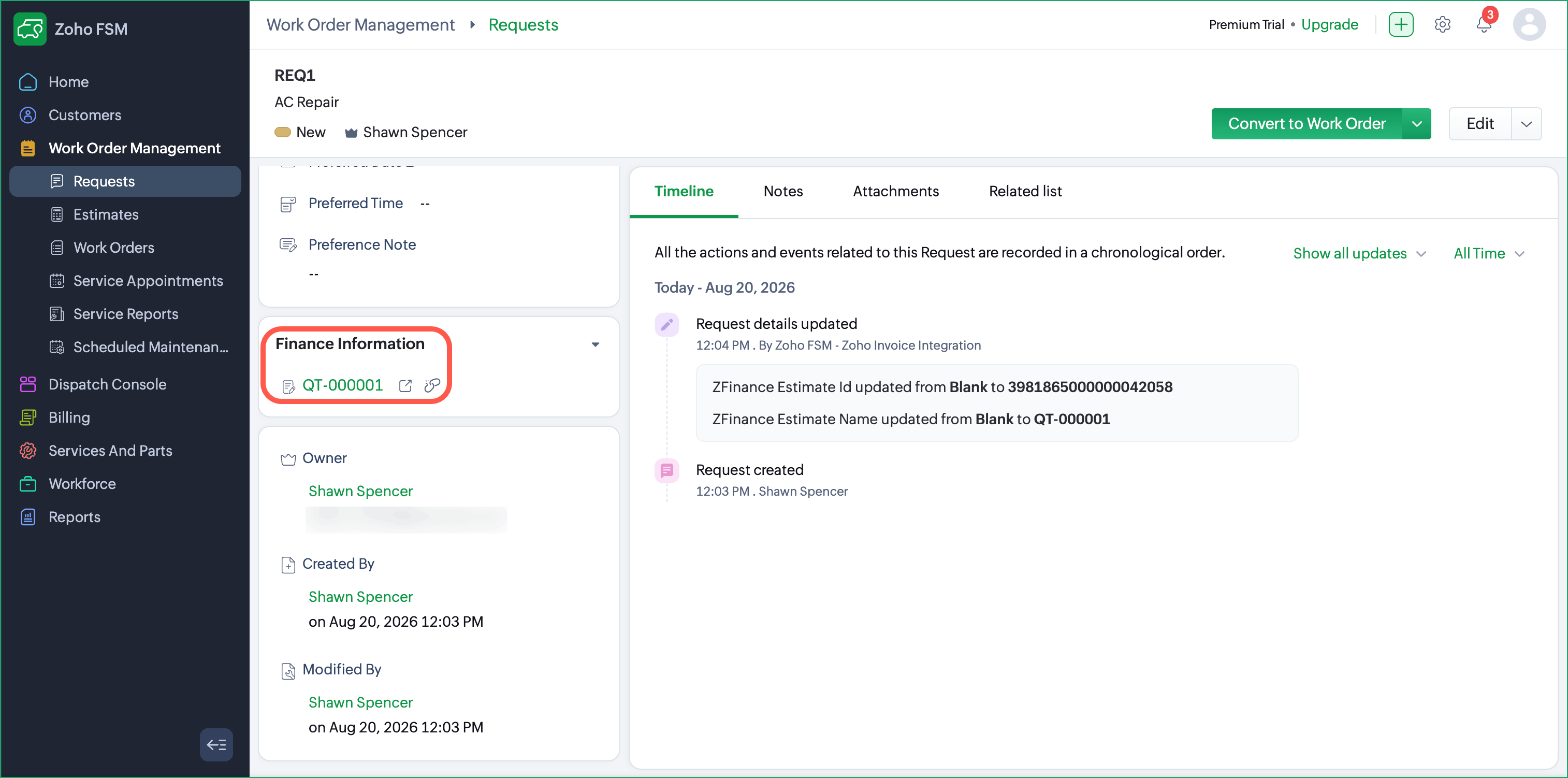Open the notifications bell icon
Image resolution: width=1568 pixels, height=778 pixels.
[x=1484, y=24]
